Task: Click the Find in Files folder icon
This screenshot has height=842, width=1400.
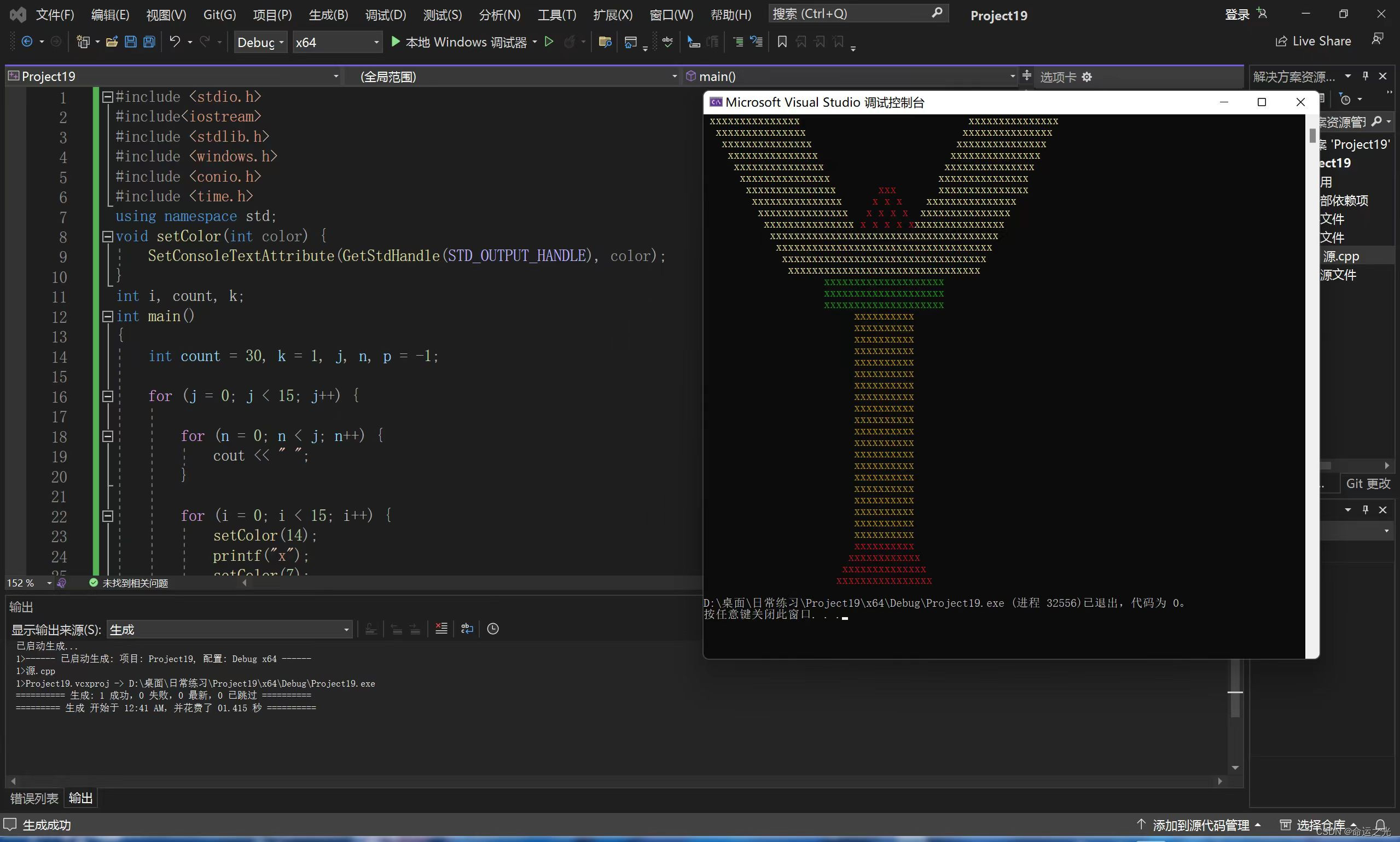Action: [605, 42]
